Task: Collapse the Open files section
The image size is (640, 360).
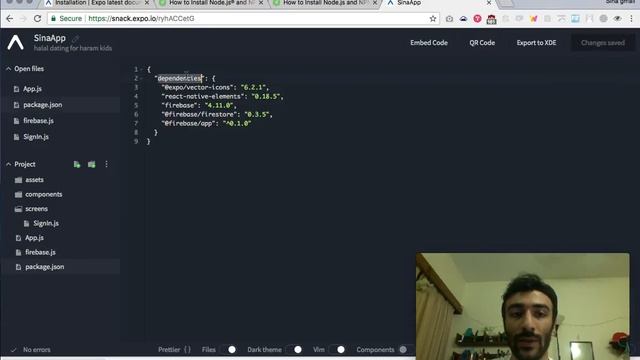Action: pyautogui.click(x=9, y=69)
